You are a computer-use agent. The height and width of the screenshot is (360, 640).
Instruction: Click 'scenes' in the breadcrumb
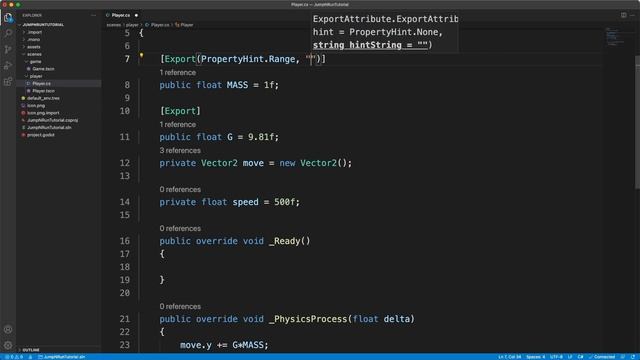coord(114,25)
